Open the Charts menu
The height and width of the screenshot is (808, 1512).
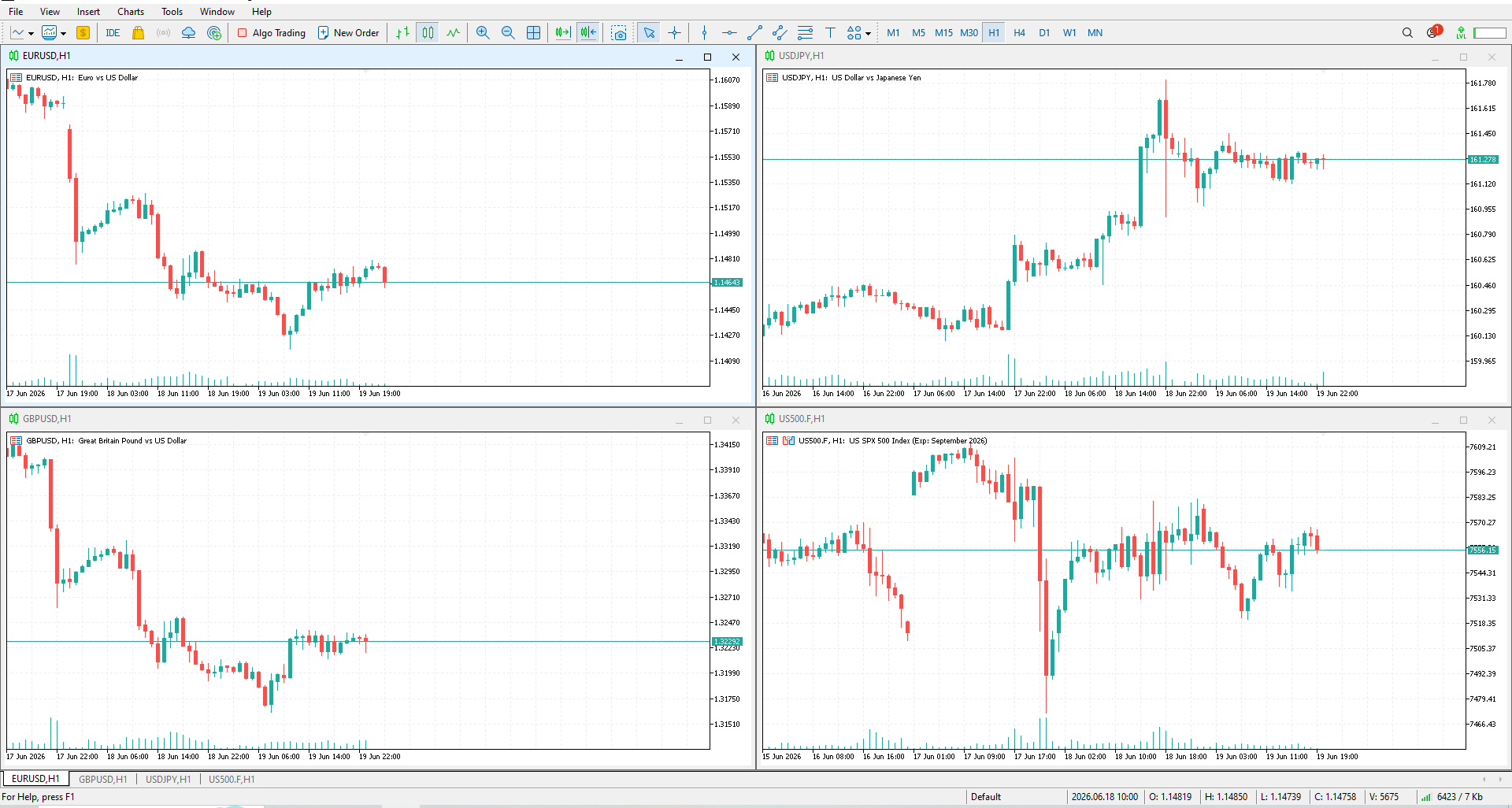coord(131,12)
